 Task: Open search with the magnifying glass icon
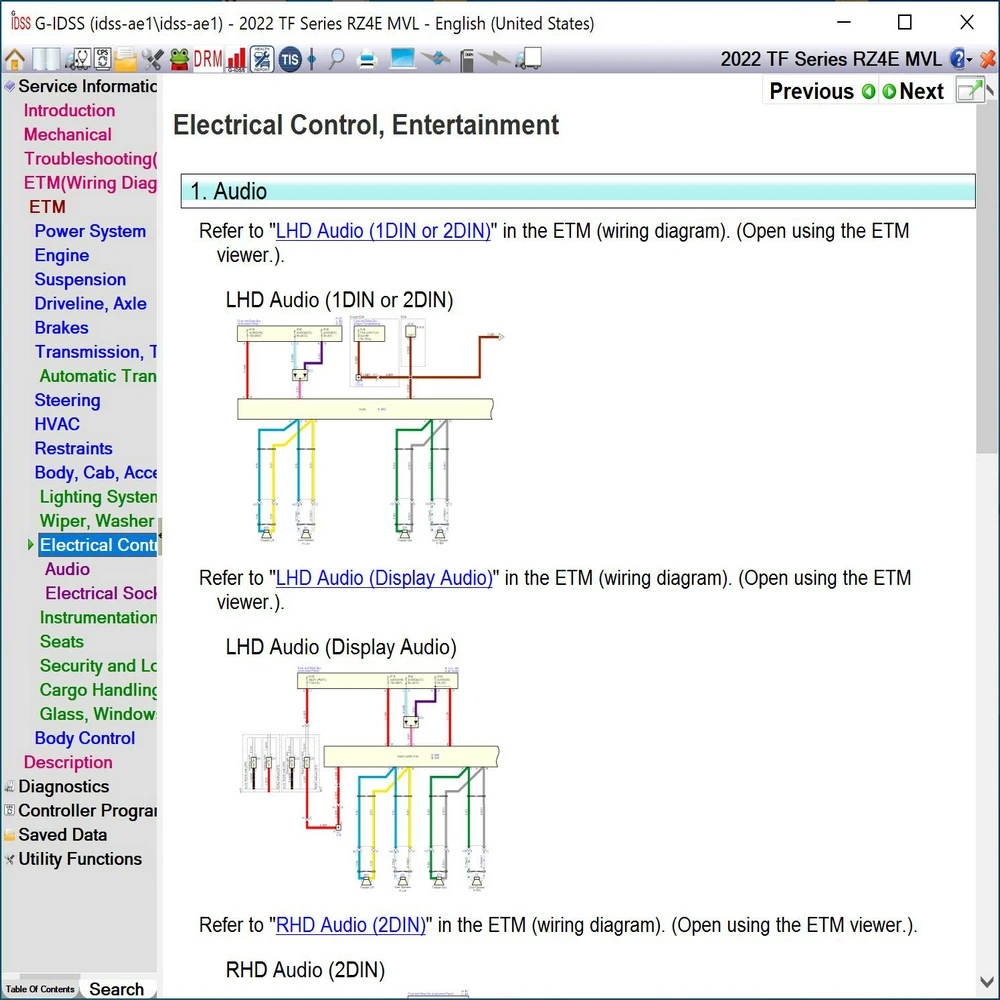coord(336,59)
